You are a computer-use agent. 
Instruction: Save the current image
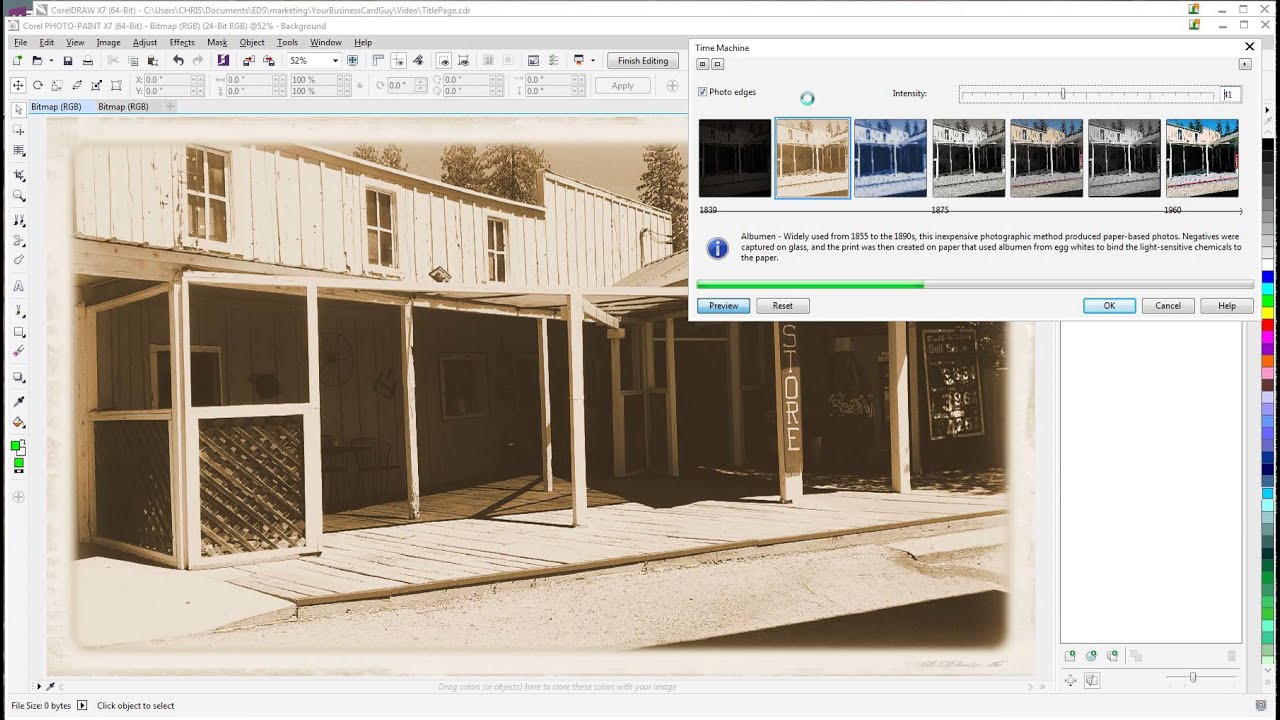(x=68, y=61)
